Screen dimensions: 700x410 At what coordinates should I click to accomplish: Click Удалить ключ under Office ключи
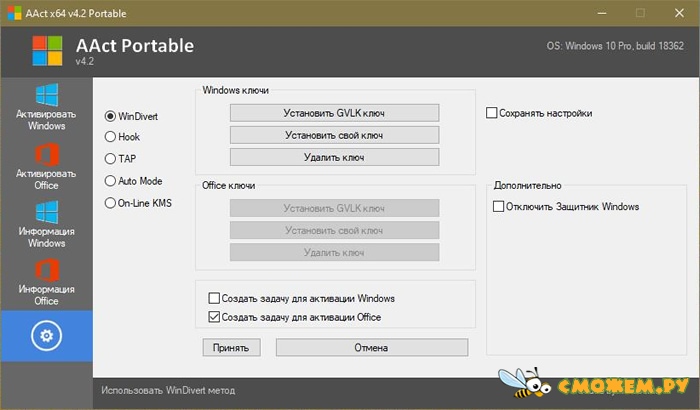[x=334, y=252]
